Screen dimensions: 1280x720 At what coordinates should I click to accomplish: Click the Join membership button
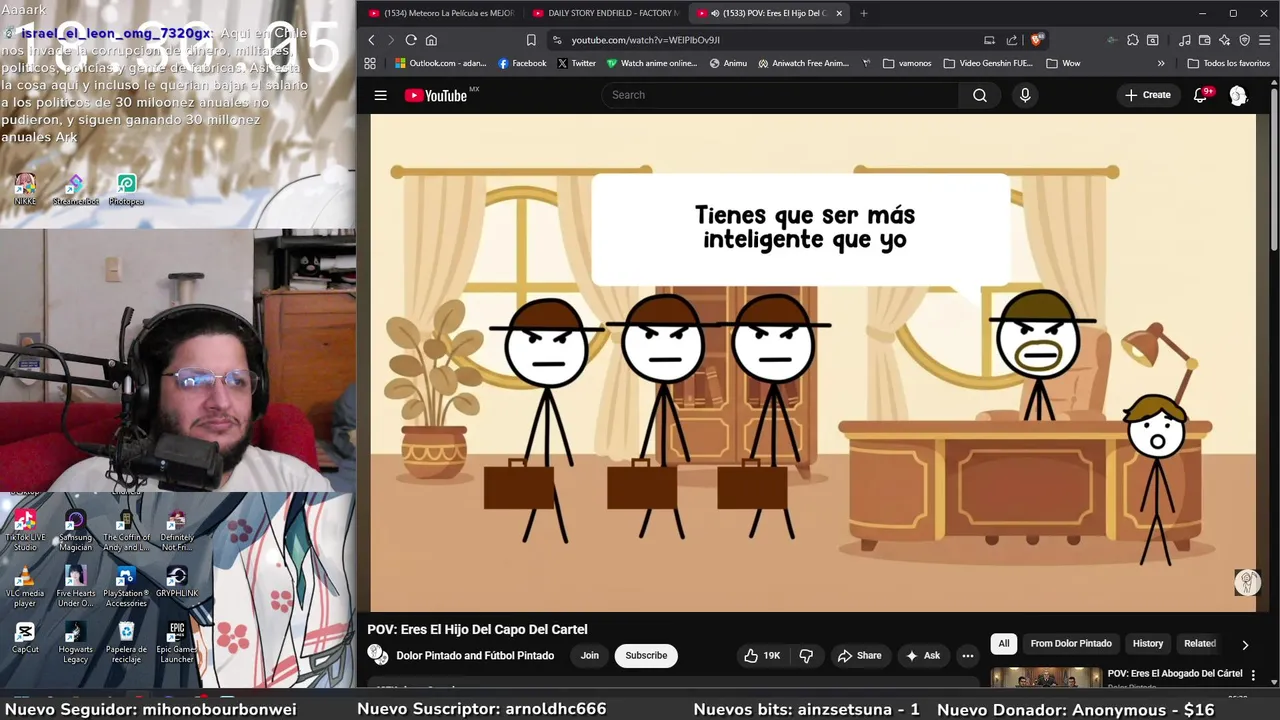coord(590,655)
